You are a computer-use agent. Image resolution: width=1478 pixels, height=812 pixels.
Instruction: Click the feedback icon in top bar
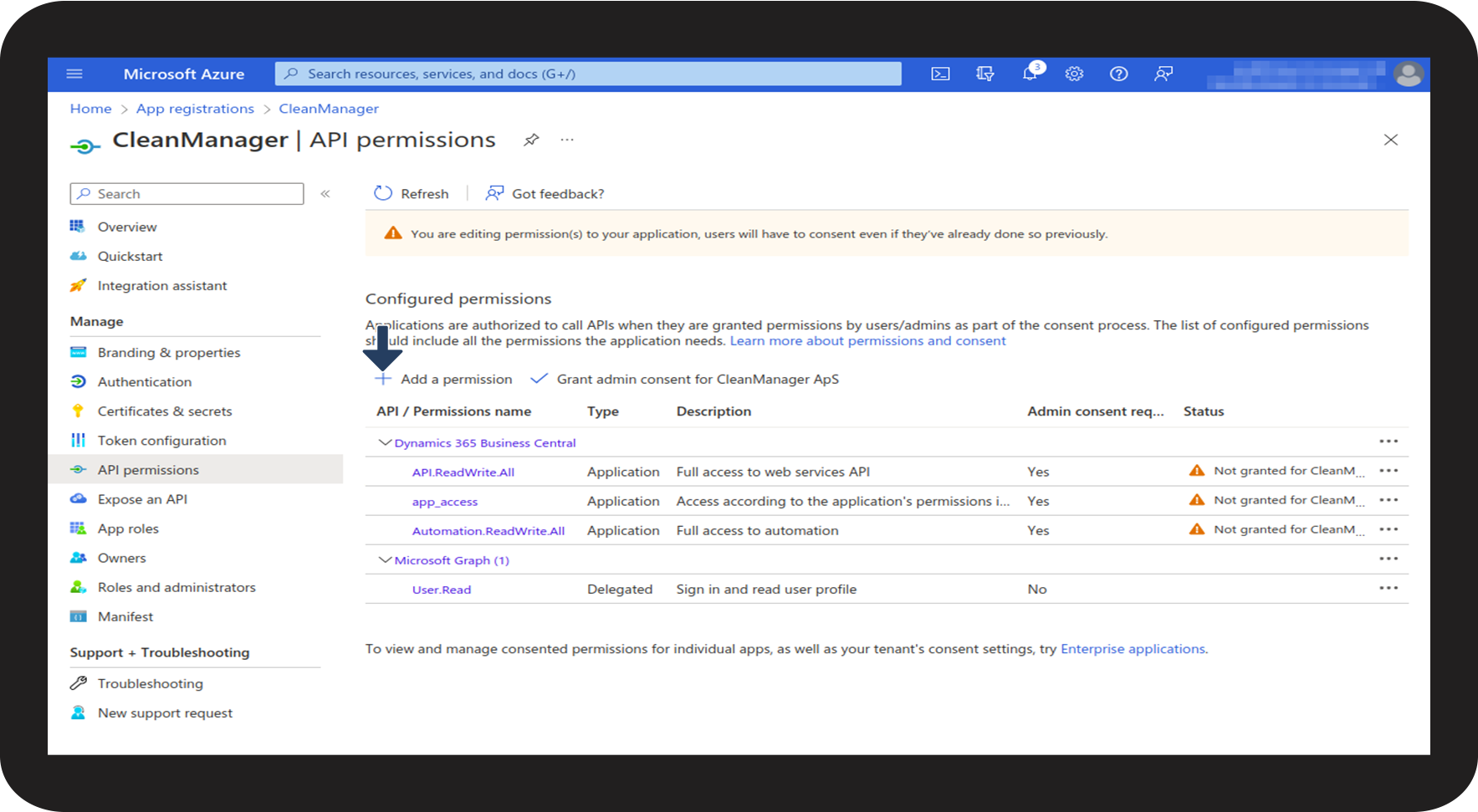pyautogui.click(x=1163, y=74)
